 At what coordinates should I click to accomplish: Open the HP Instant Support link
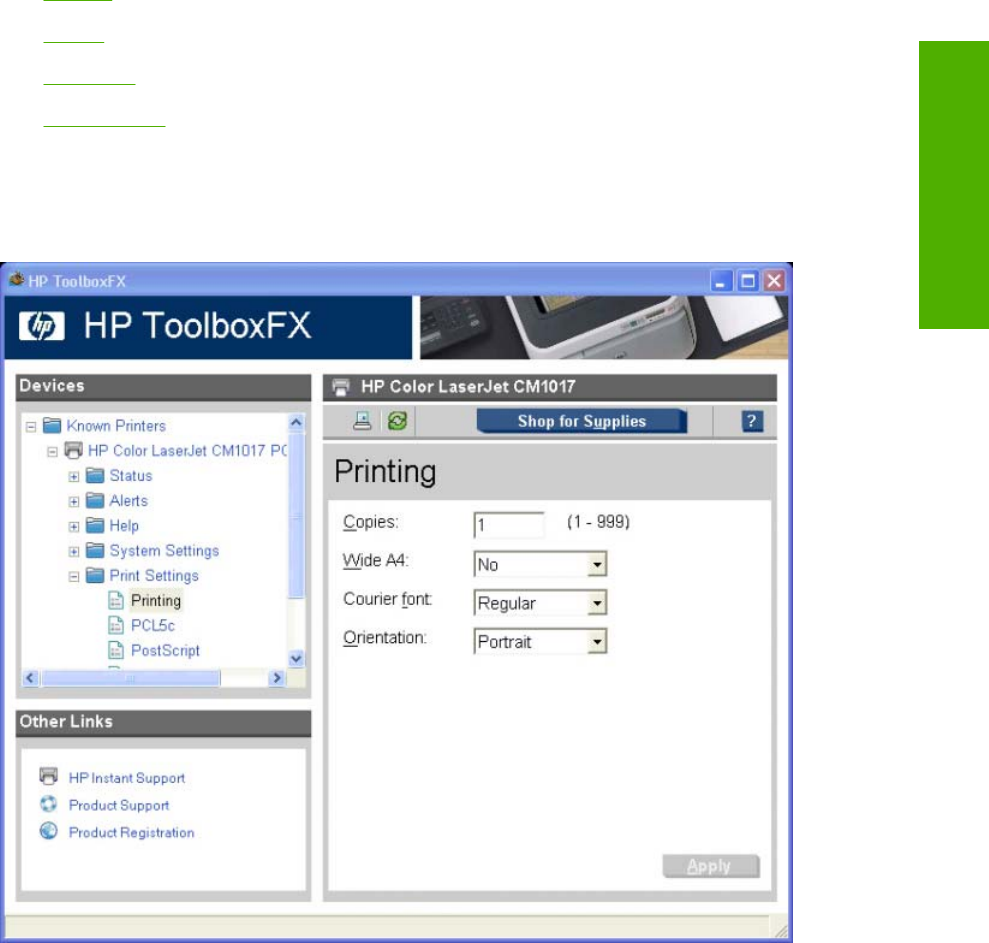click(x=127, y=778)
